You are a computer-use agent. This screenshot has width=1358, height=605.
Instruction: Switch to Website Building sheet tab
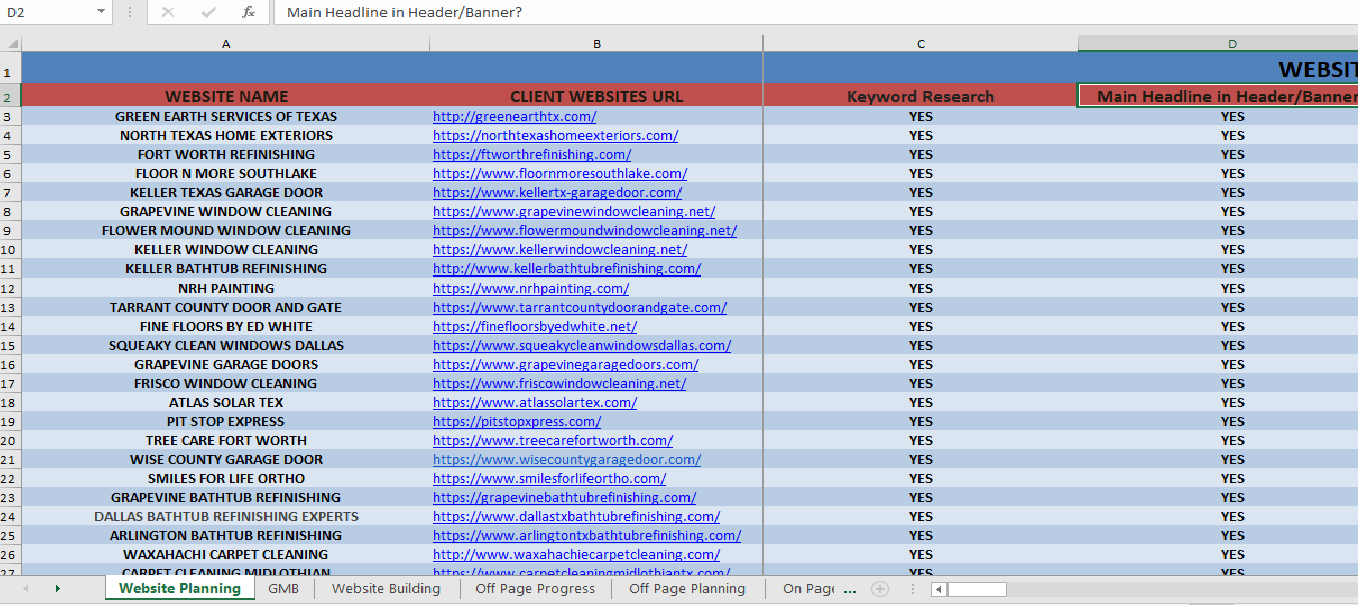point(386,588)
